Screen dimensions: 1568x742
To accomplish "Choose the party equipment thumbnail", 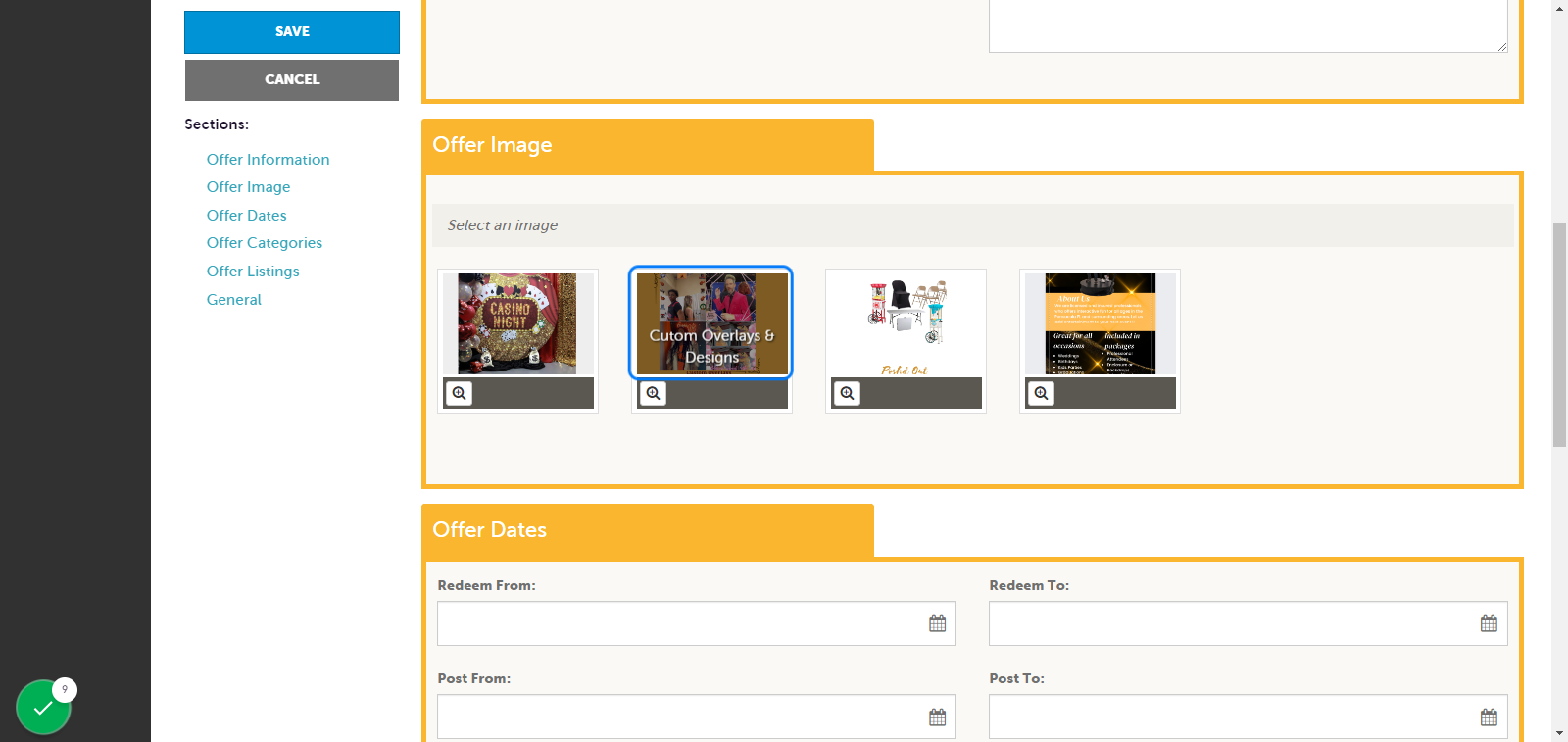I will [x=906, y=323].
